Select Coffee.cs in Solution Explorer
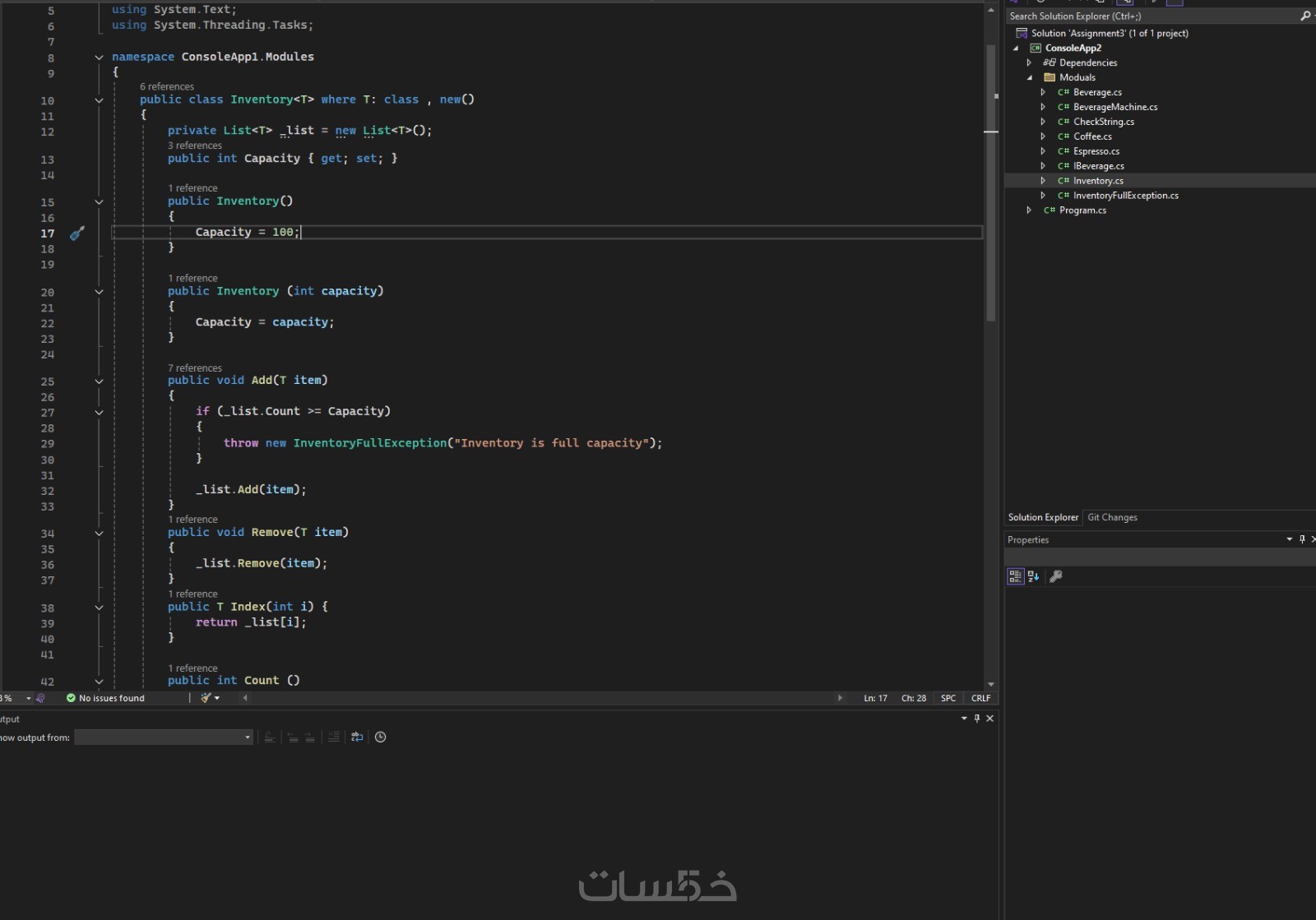The height and width of the screenshot is (920, 1316). (1092, 136)
